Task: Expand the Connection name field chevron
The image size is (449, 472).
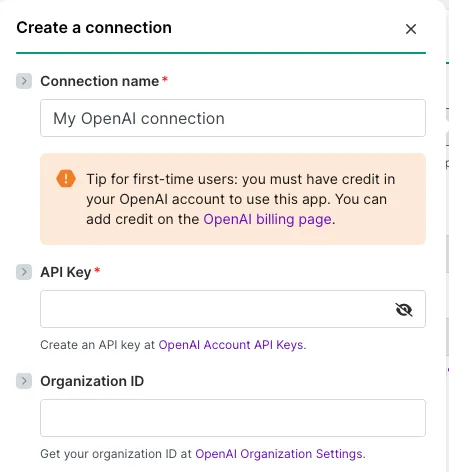Action: point(24,81)
